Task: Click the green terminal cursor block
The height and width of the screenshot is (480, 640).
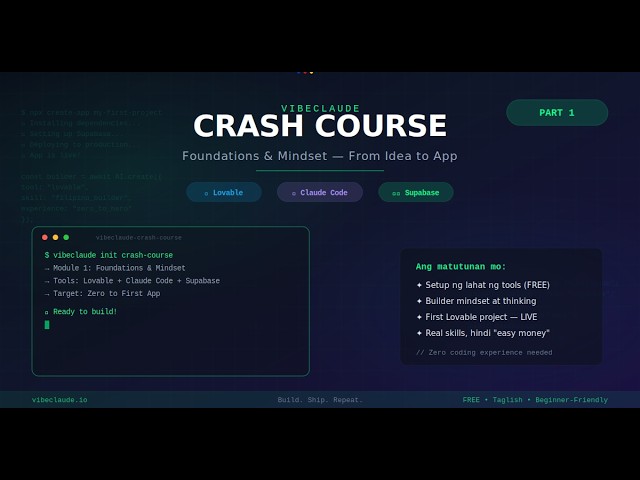Action: pos(47,324)
